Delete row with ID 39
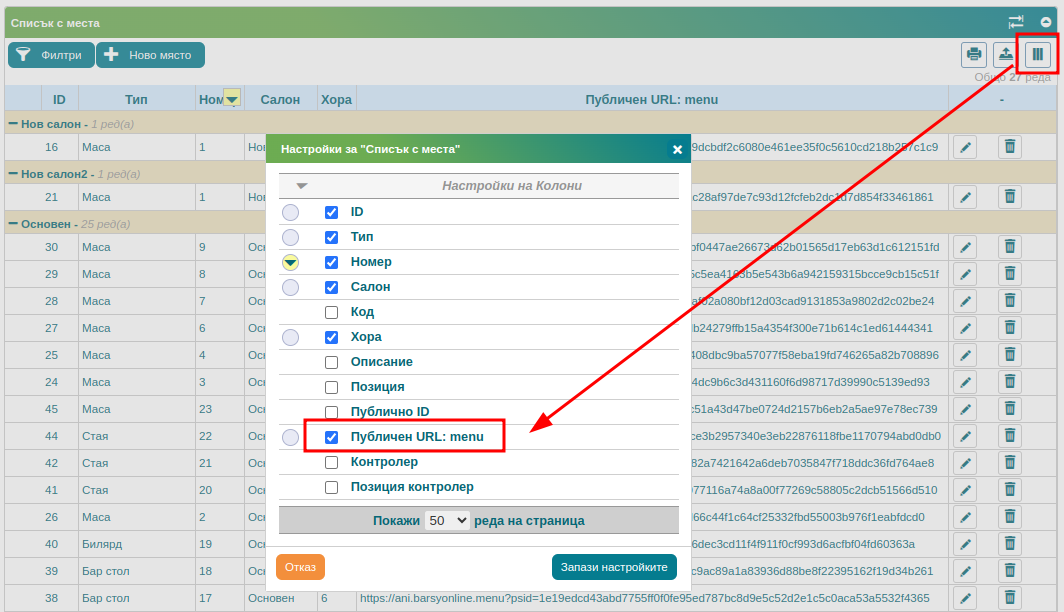This screenshot has height=612, width=1064. [1010, 571]
